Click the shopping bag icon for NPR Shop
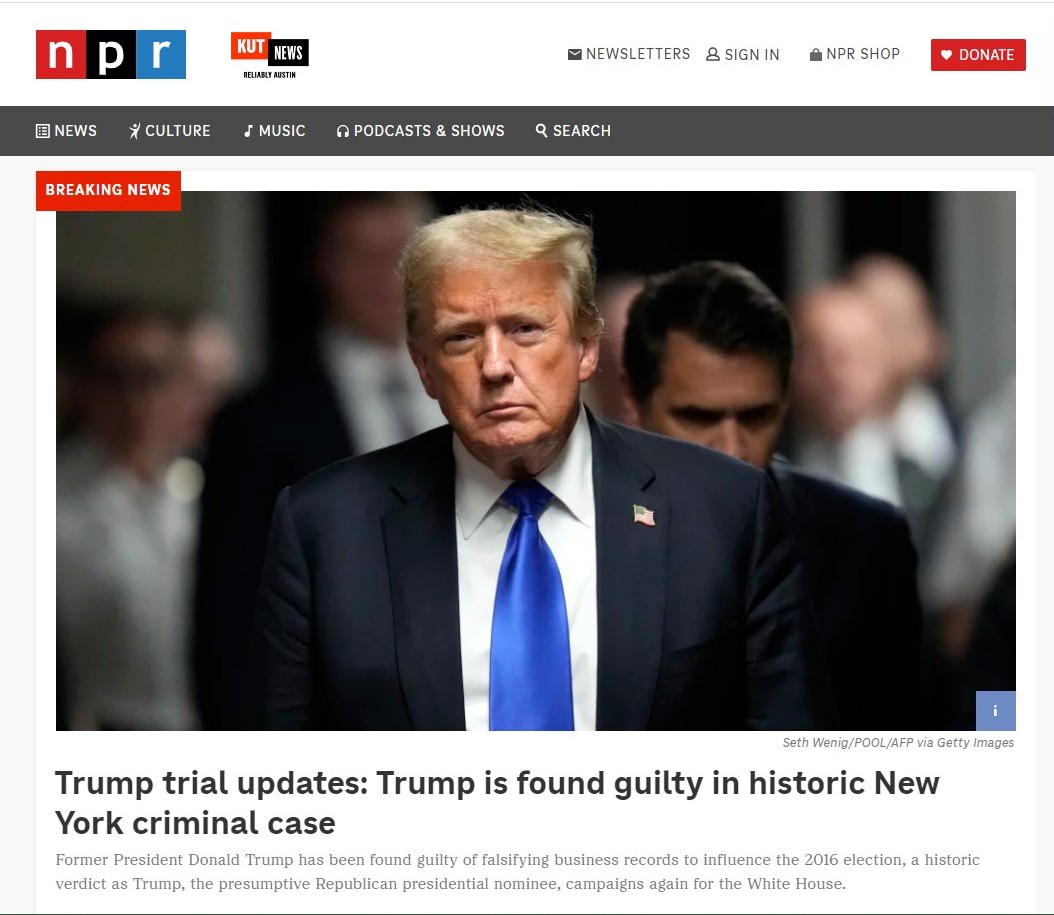 [x=815, y=54]
